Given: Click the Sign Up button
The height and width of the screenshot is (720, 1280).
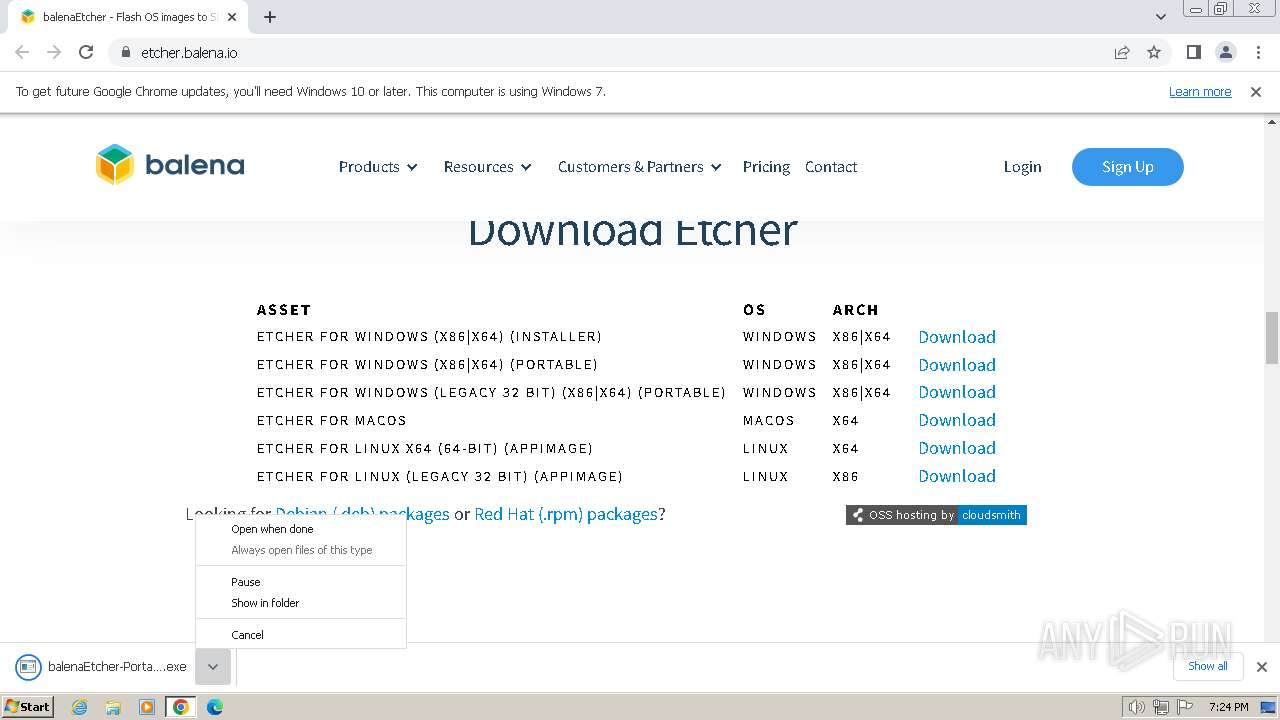Looking at the screenshot, I should click(1128, 167).
